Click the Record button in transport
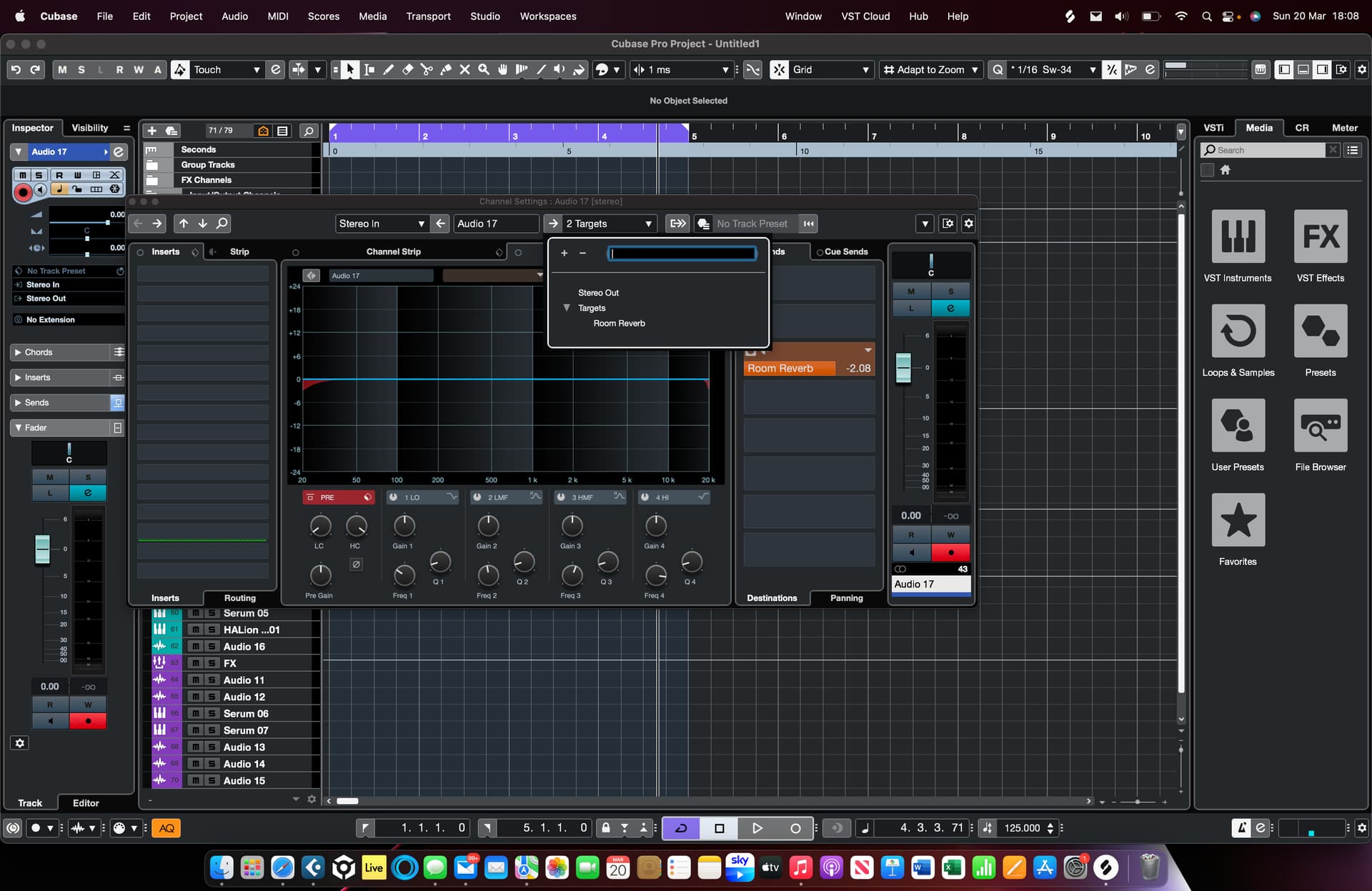 795,828
